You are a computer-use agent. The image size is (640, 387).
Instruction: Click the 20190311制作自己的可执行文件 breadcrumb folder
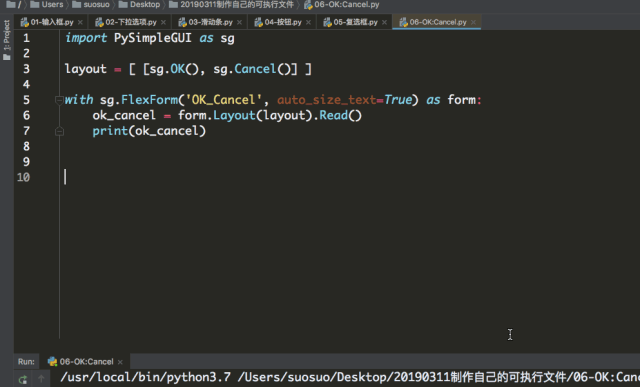click(x=231, y=4)
